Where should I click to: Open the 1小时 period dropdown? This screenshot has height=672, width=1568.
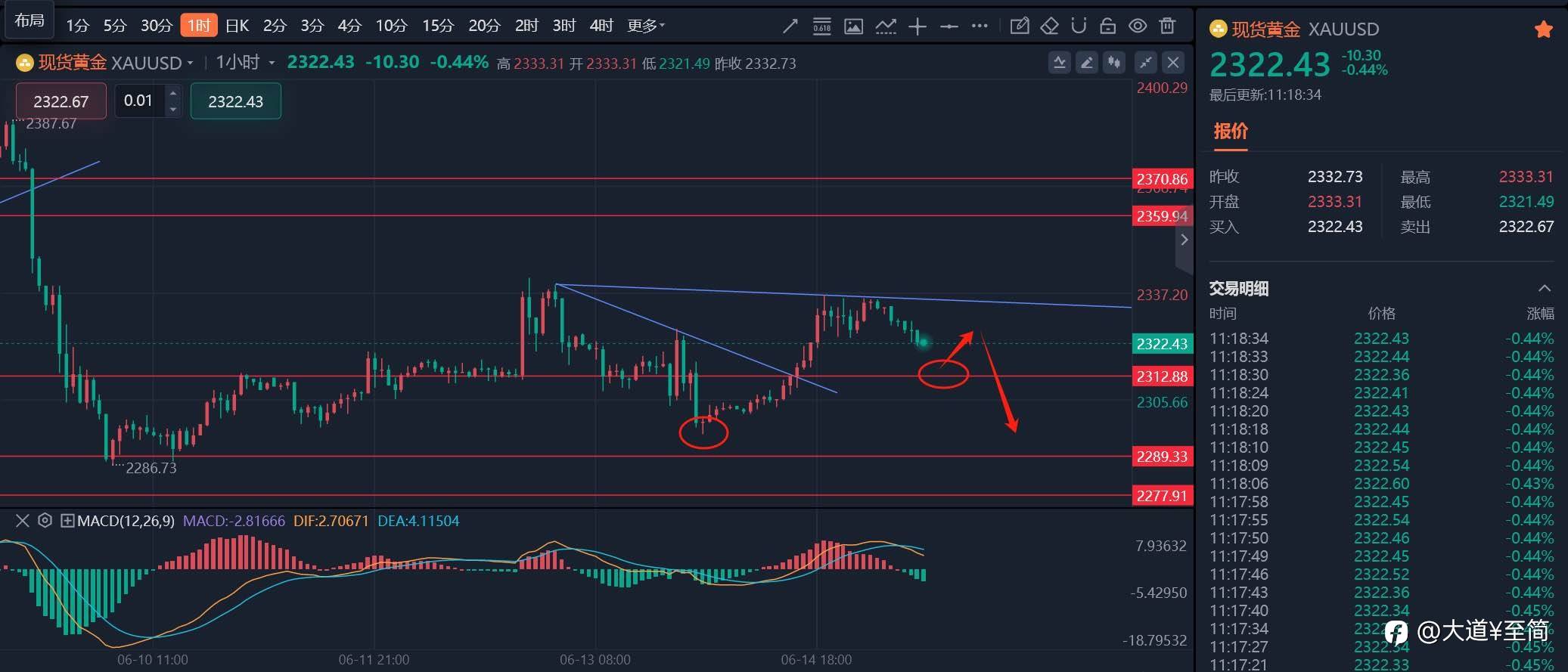point(245,62)
